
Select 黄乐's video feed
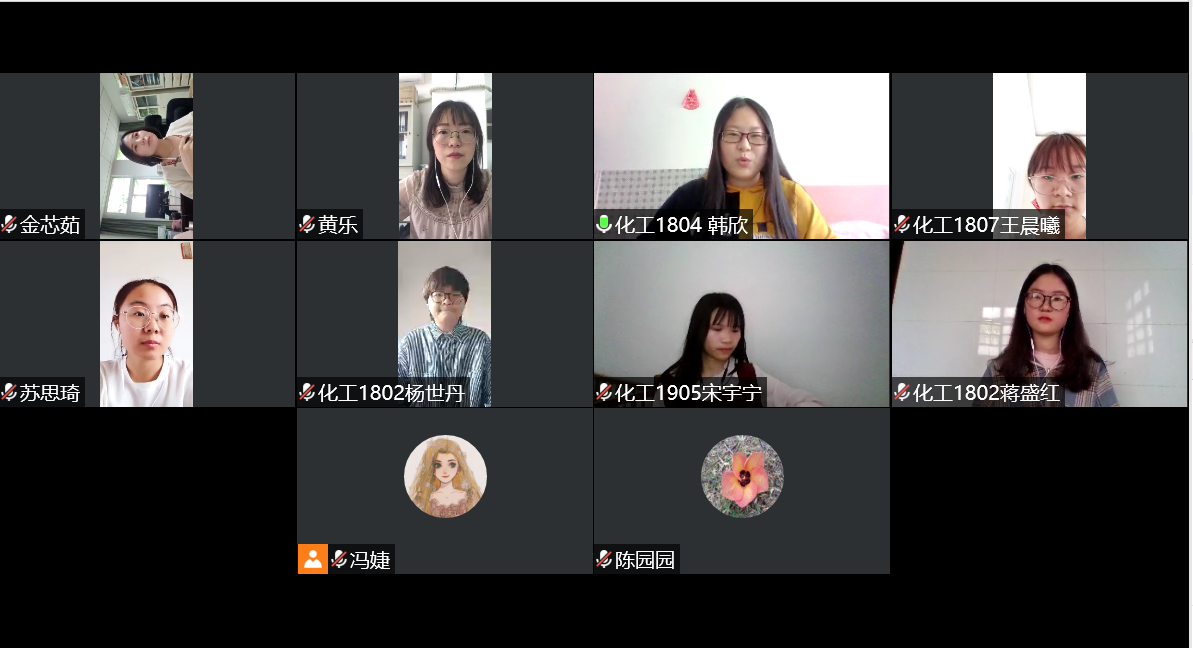(445, 156)
